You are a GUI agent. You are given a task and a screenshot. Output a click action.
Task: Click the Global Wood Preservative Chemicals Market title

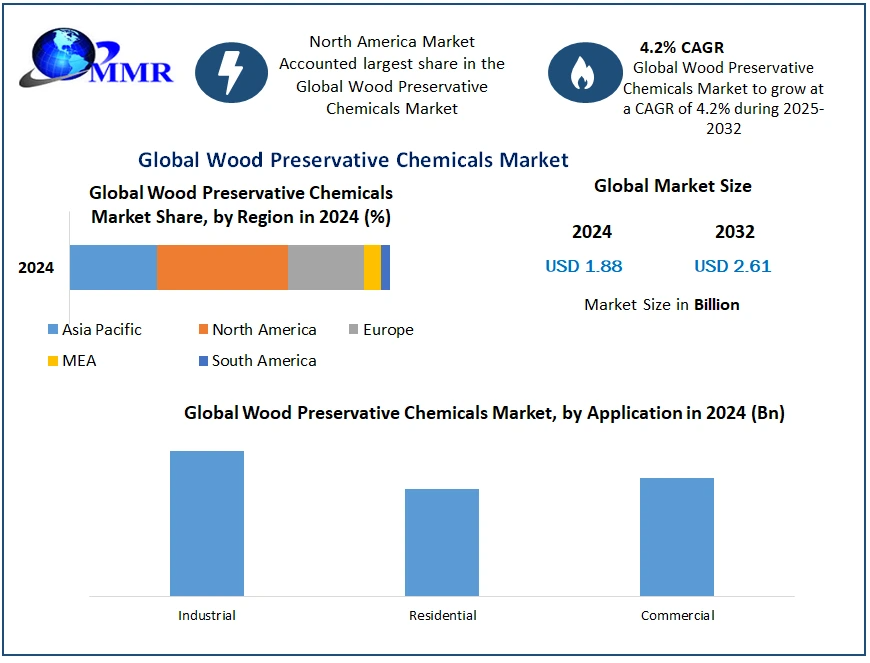[353, 160]
